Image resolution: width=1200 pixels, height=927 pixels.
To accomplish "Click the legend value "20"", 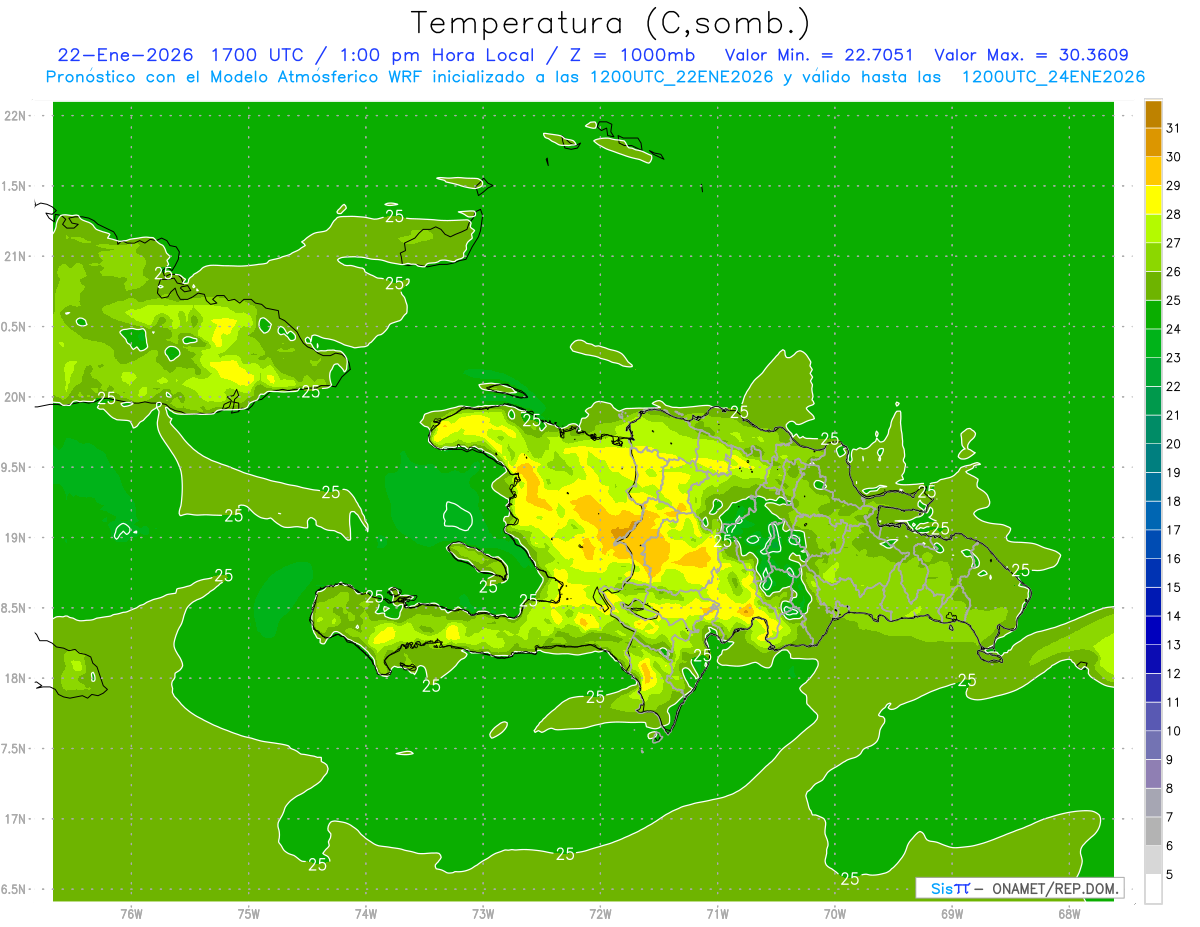I will coord(1173,444).
